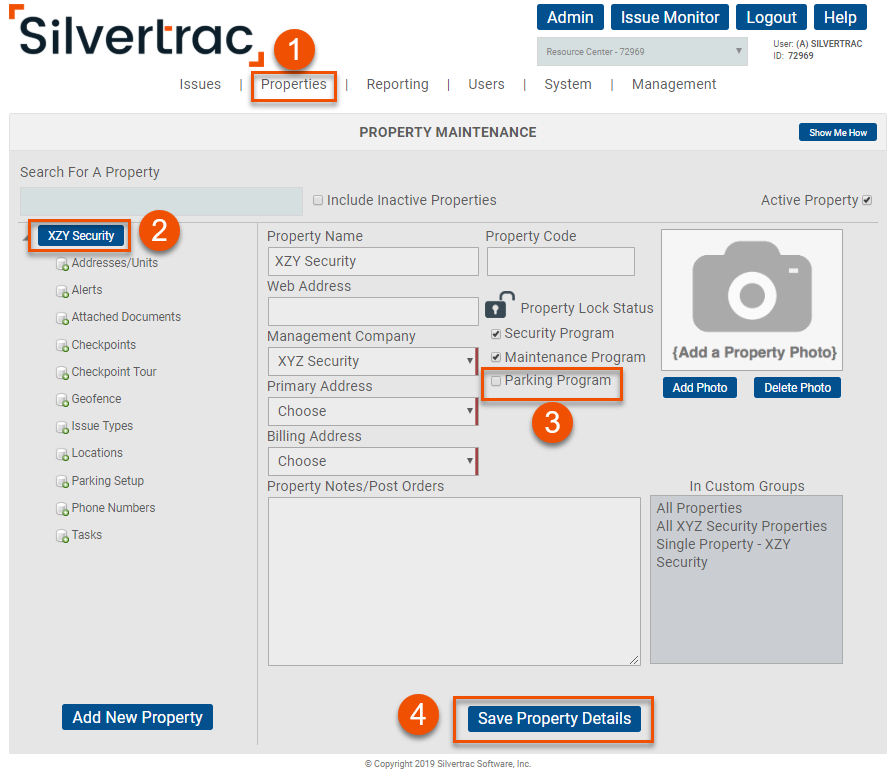This screenshot has height=778, width=896.
Task: Click the Help button
Action: pyautogui.click(x=840, y=17)
